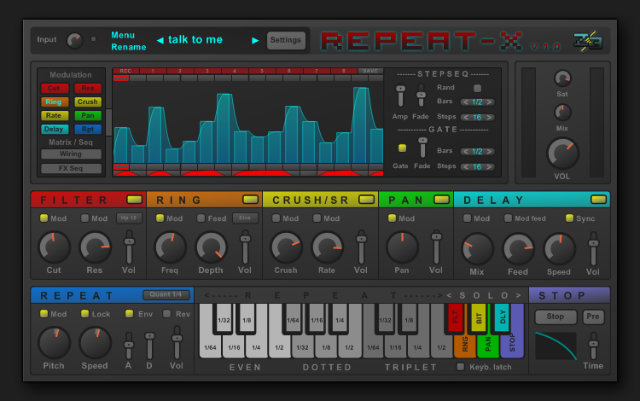
Task: Click the StepSeq Fade slider
Action: 421,96
